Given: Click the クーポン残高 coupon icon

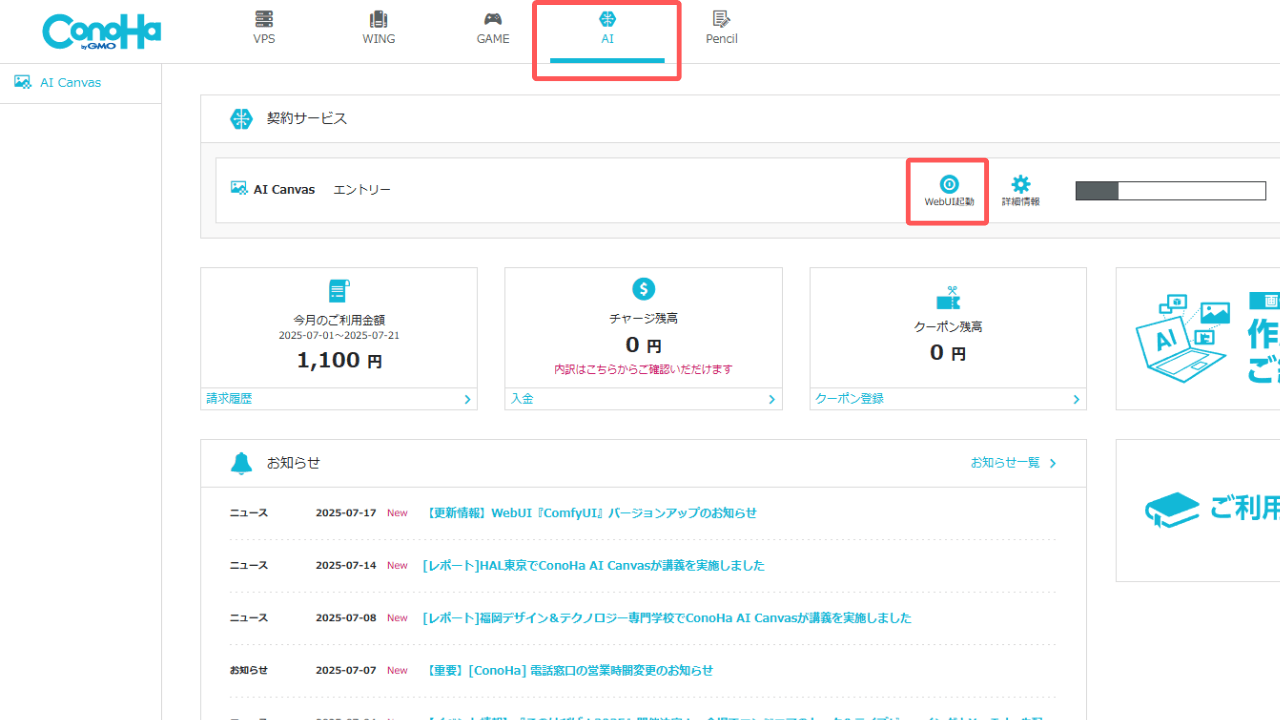Looking at the screenshot, I should tap(948, 297).
